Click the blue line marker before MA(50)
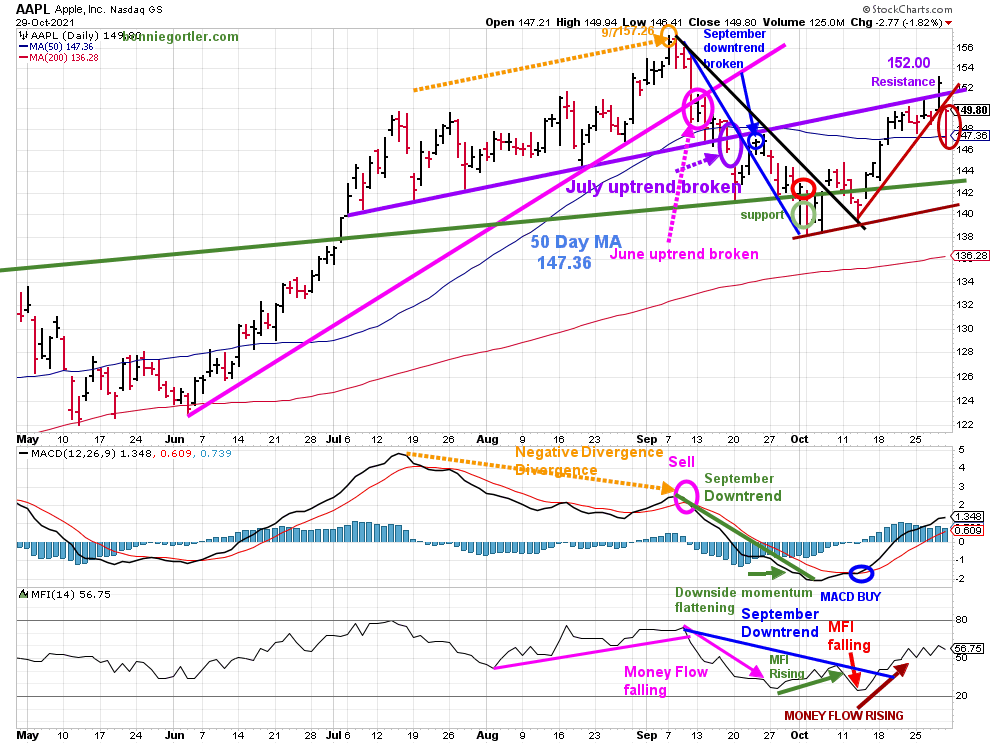 (23, 47)
